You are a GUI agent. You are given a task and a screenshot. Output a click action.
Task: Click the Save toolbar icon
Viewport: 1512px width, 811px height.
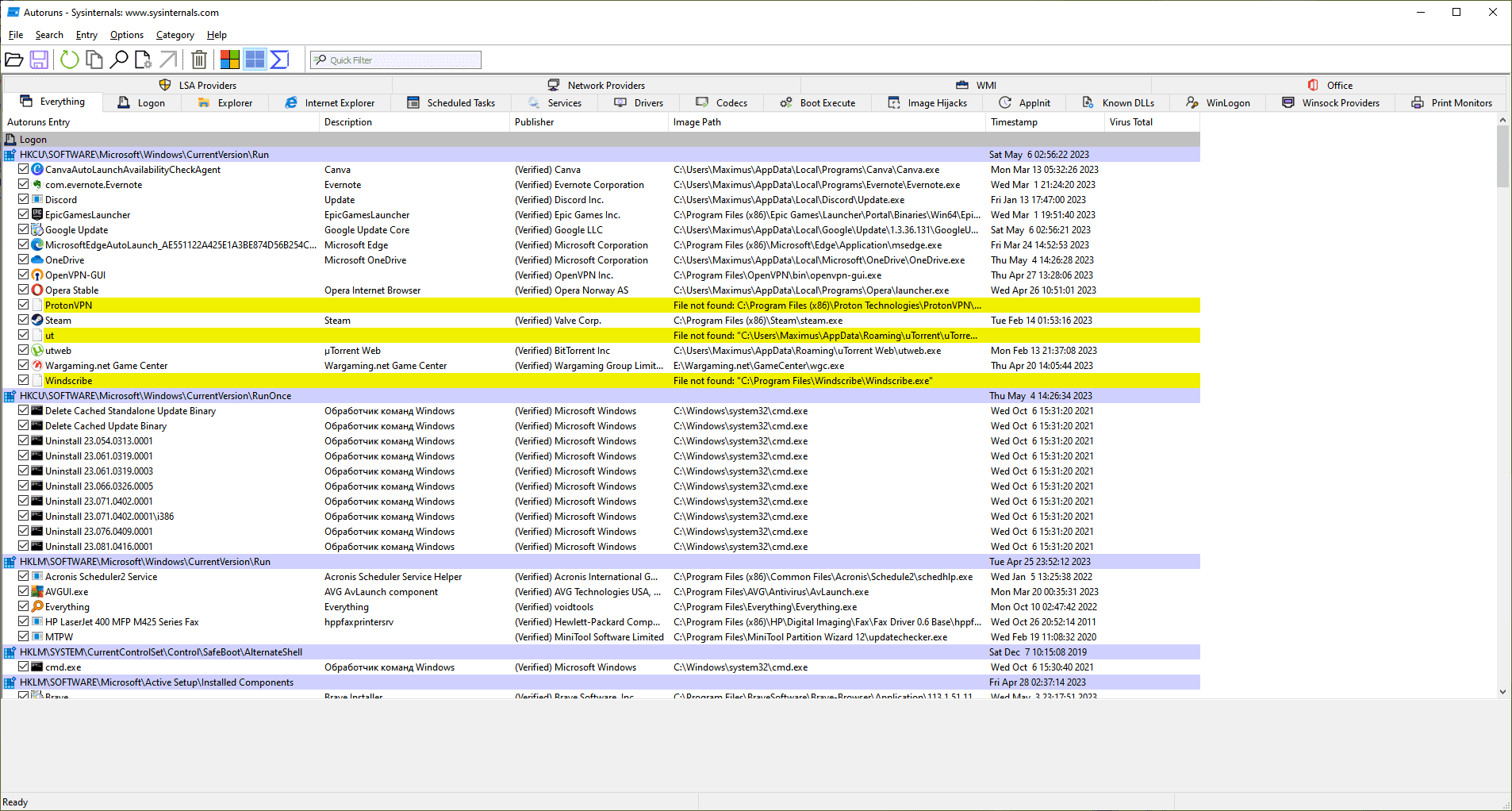[39, 60]
